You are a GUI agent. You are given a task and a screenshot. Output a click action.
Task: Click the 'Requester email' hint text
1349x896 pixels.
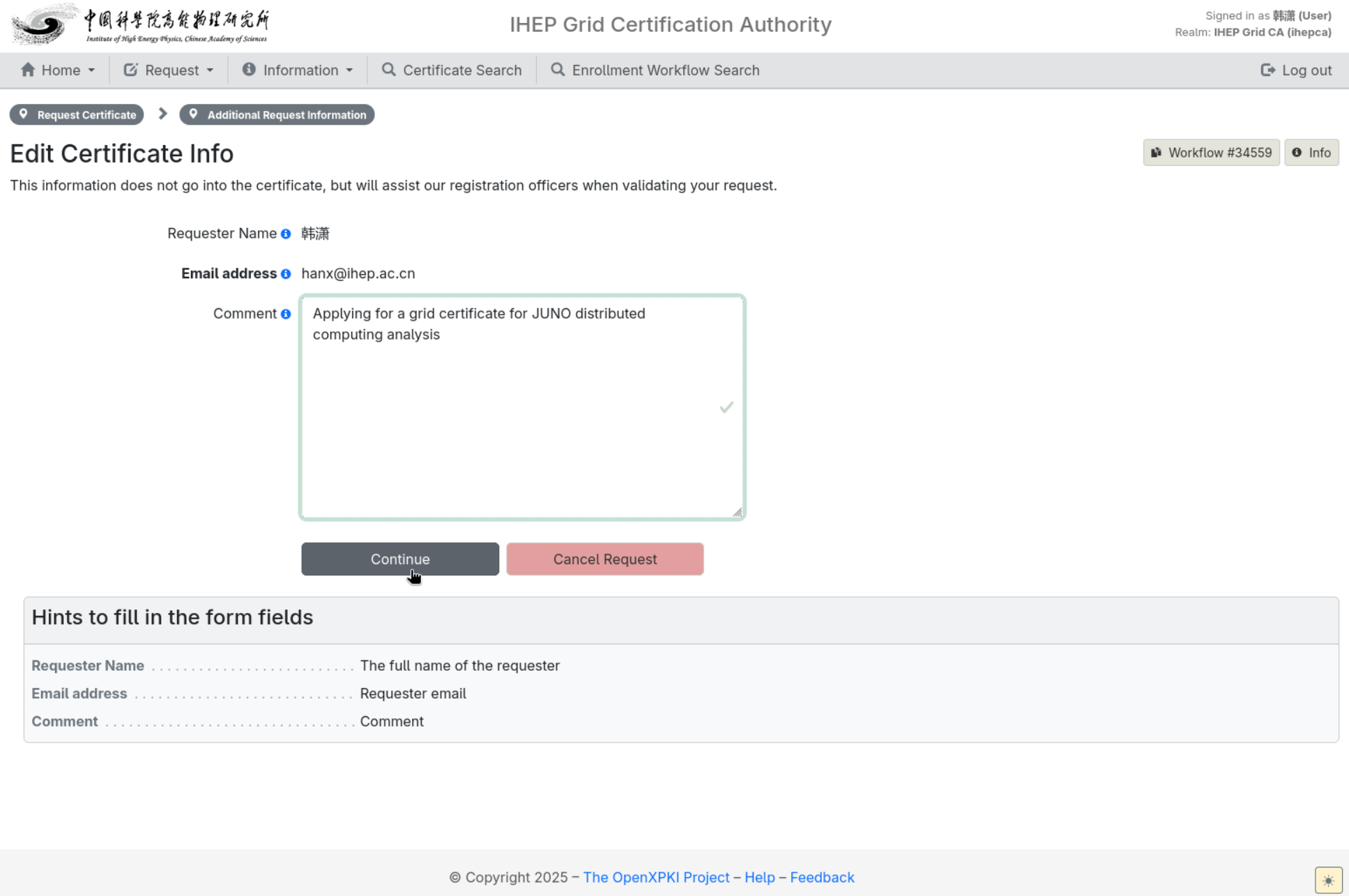tap(413, 693)
